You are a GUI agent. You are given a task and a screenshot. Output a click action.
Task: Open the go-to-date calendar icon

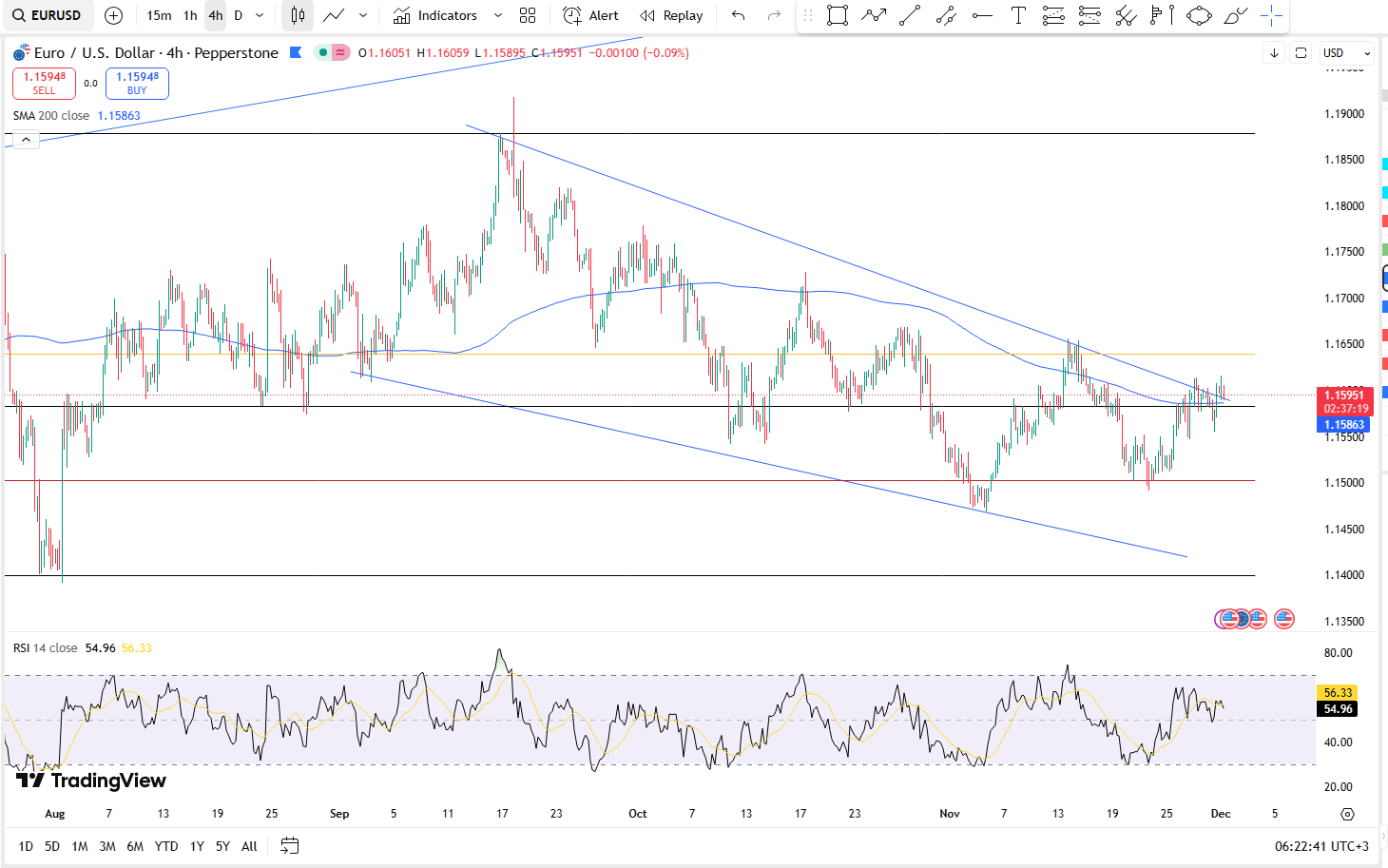click(x=290, y=846)
